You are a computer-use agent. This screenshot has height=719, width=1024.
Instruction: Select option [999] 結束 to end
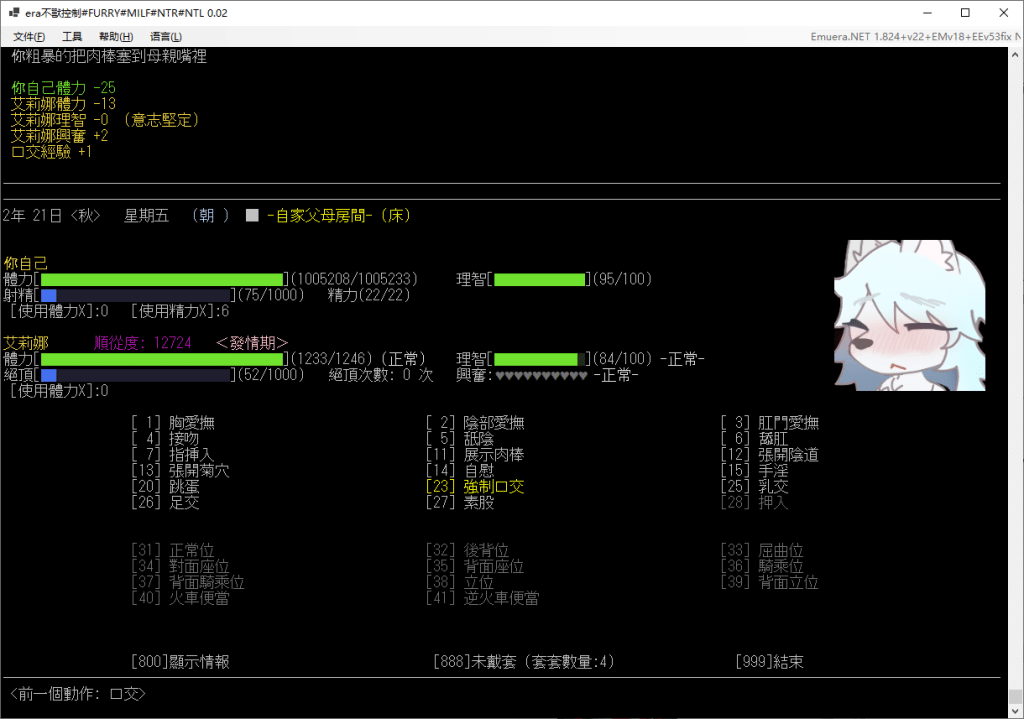[769, 662]
